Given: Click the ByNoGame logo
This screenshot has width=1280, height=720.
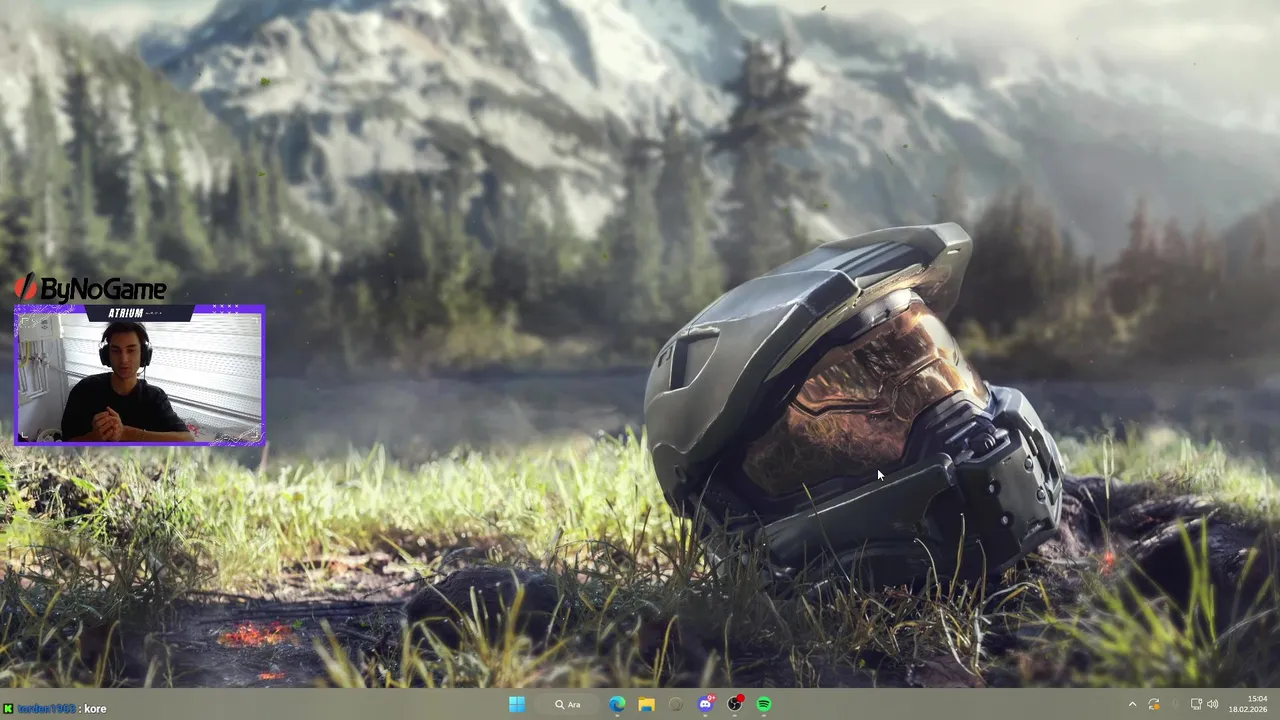Looking at the screenshot, I should tap(90, 288).
